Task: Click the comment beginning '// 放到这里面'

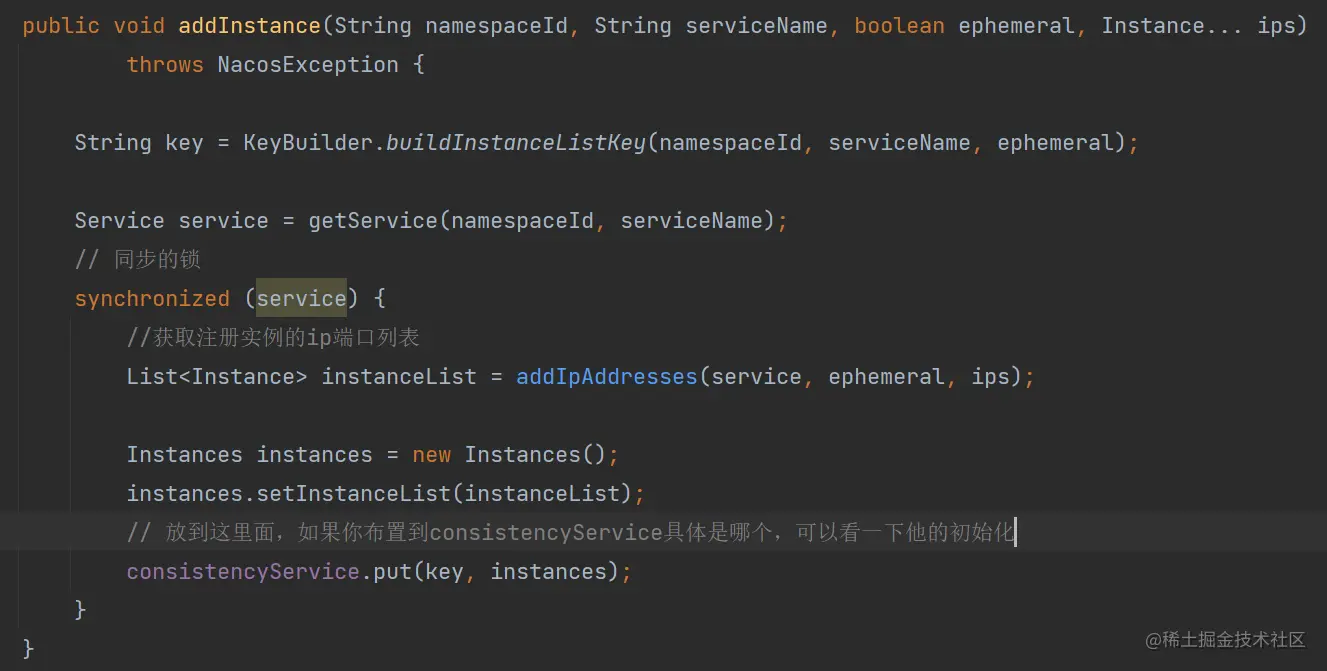Action: pos(571,533)
